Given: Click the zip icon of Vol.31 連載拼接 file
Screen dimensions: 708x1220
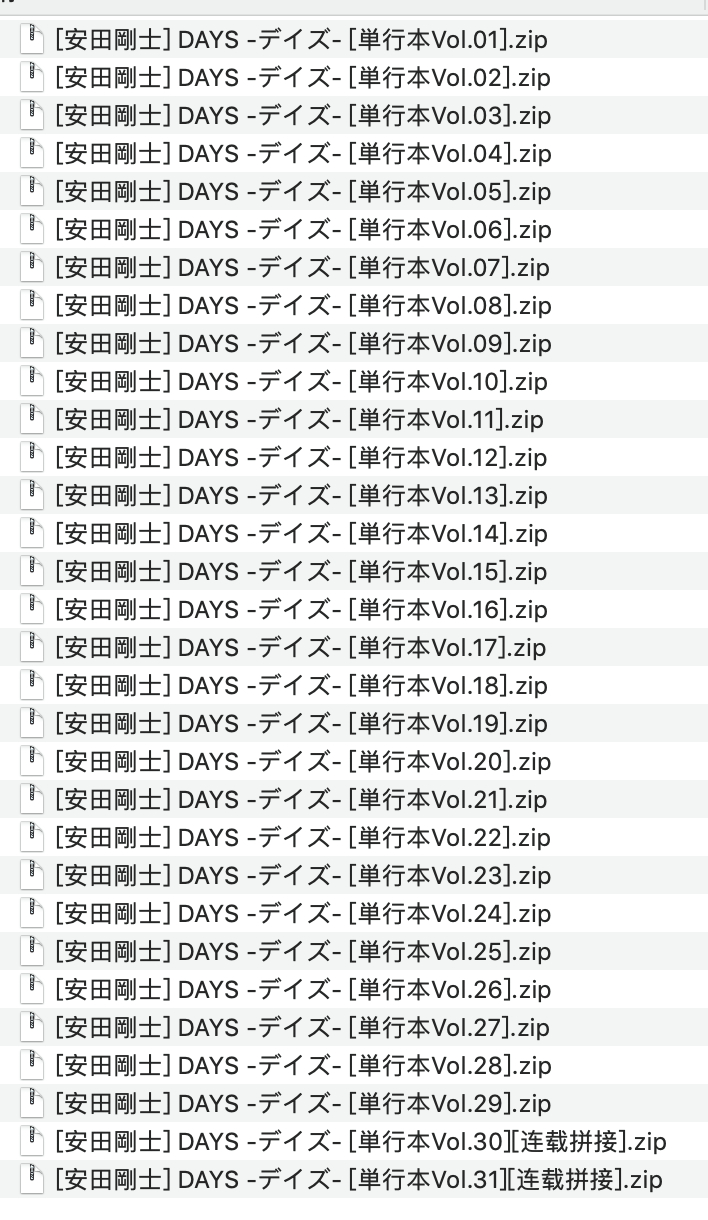Looking at the screenshot, I should [35, 1180].
